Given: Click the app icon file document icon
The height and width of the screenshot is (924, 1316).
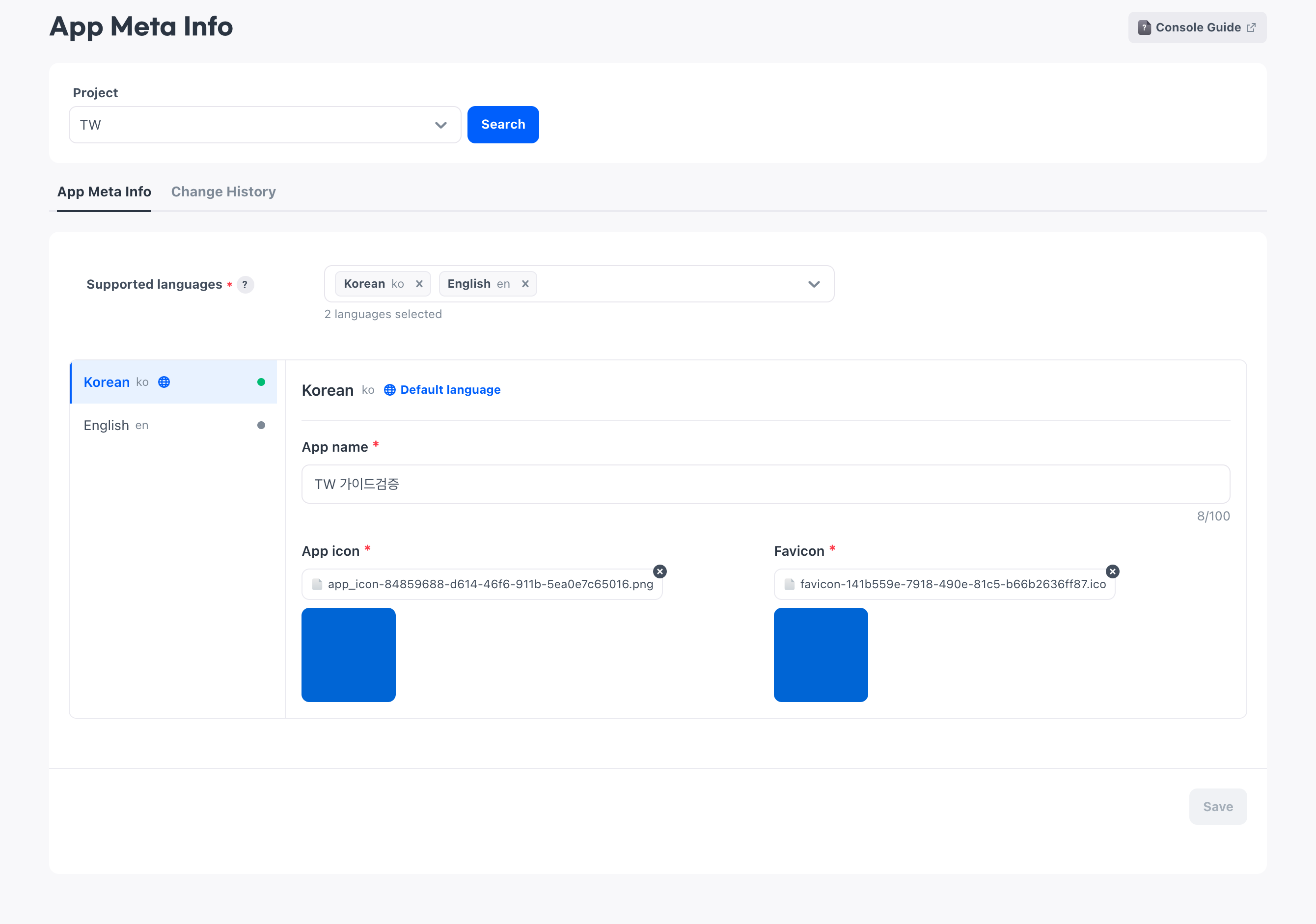Looking at the screenshot, I should pyautogui.click(x=317, y=584).
